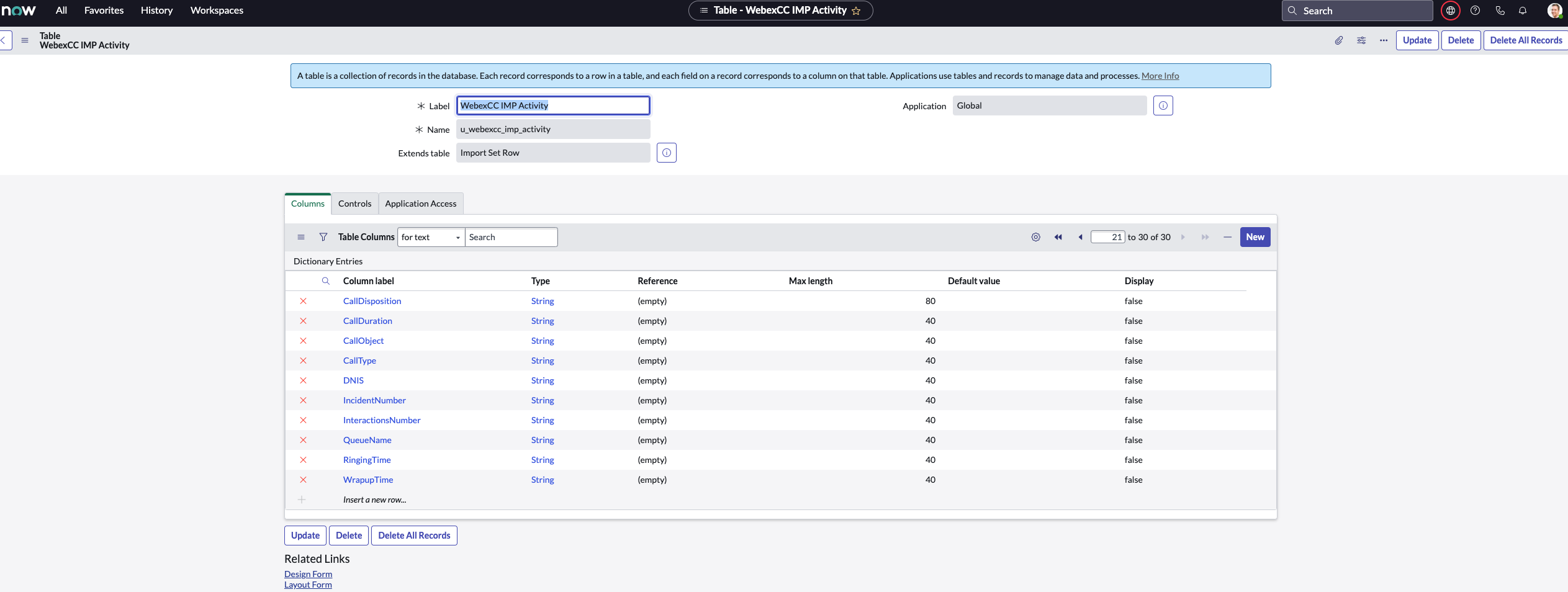Click the bottom Delete button

pyautogui.click(x=349, y=536)
